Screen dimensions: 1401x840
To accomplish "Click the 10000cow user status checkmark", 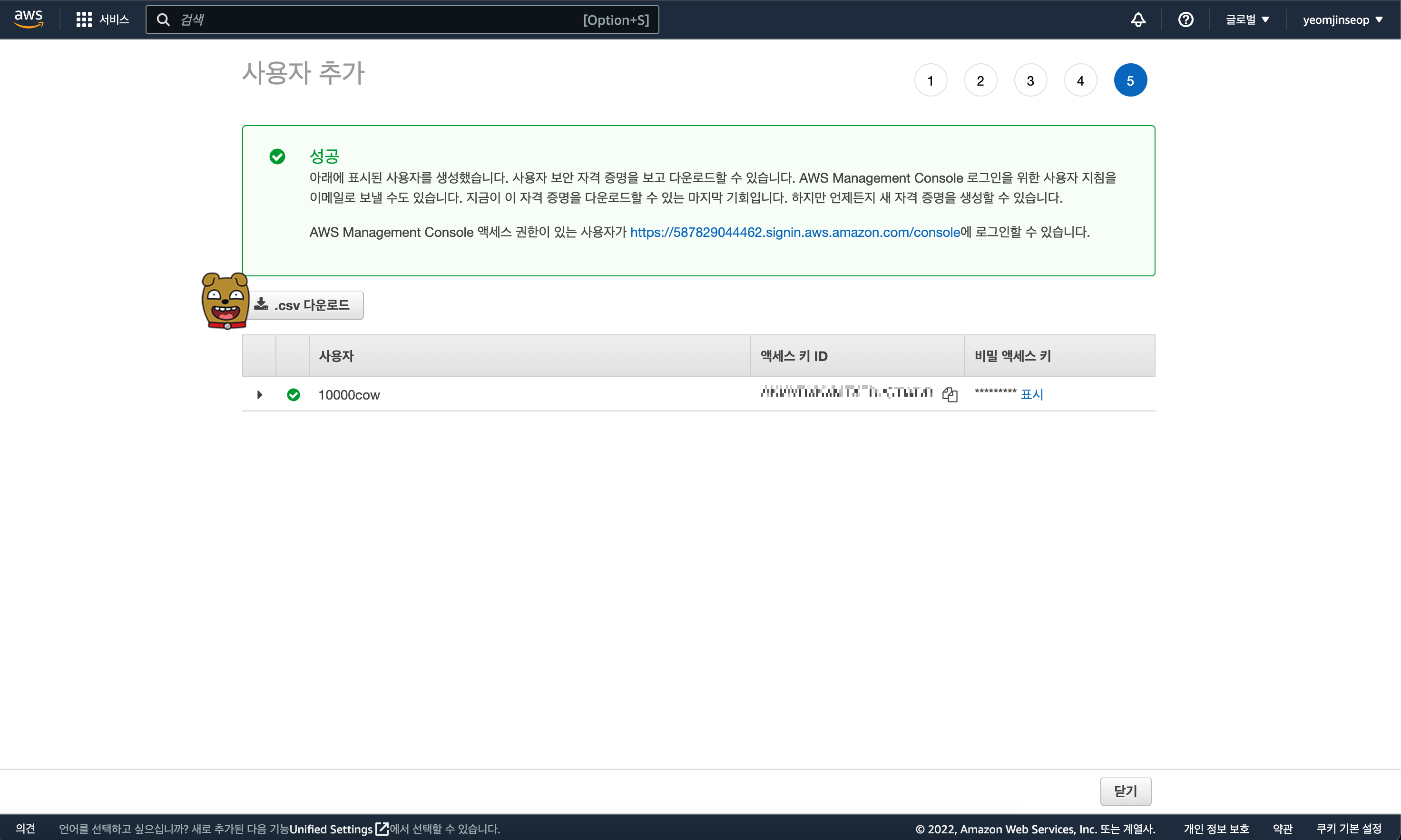I will pos(293,394).
